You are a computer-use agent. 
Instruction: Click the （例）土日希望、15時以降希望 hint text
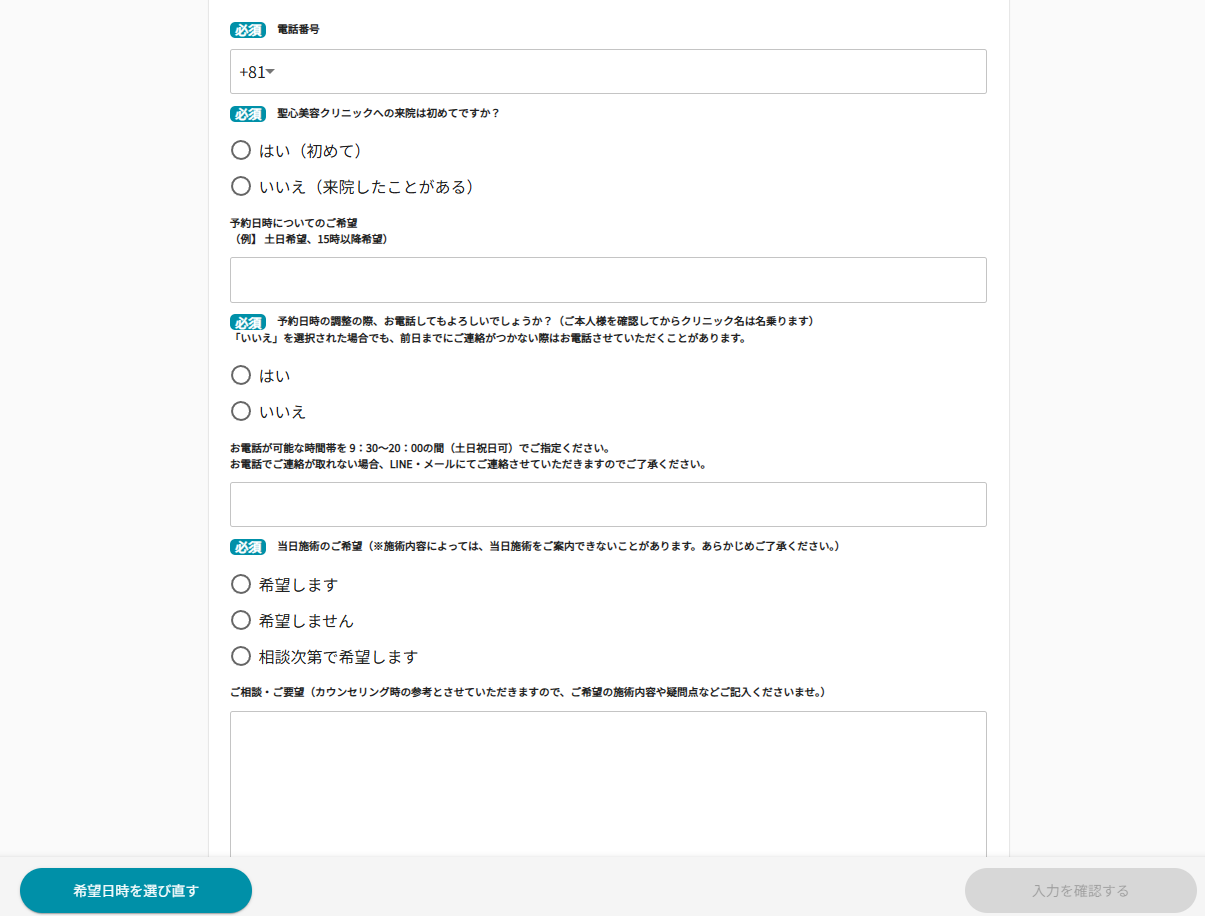(309, 239)
